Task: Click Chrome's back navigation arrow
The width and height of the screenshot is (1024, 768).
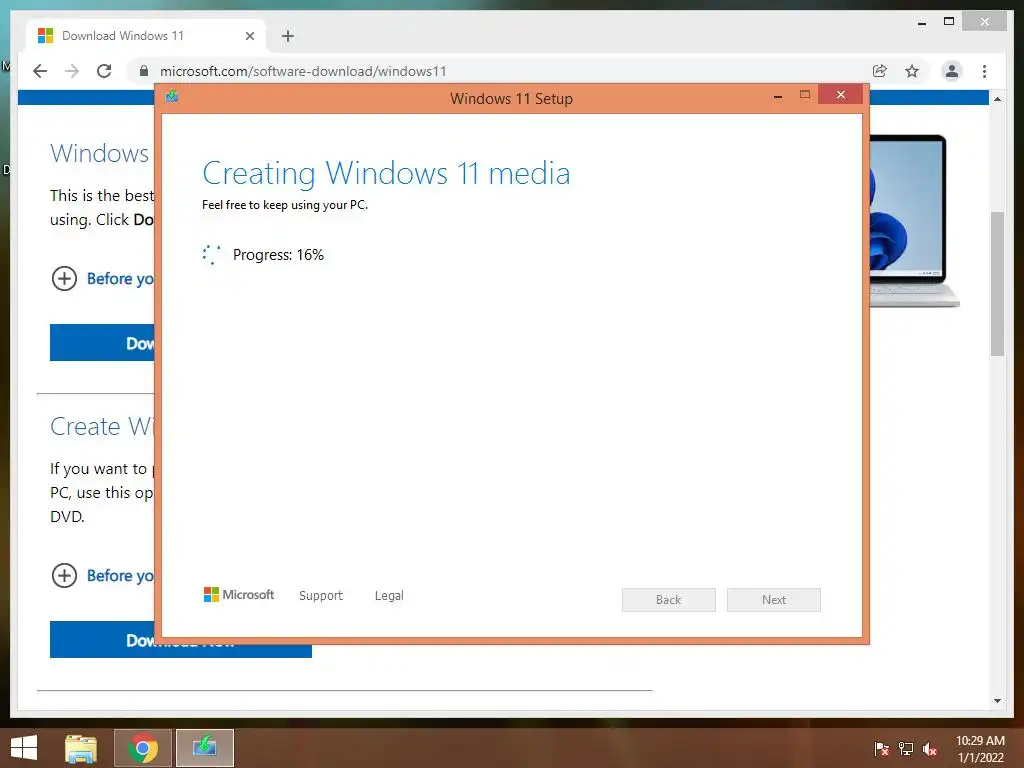Action: tap(40, 71)
